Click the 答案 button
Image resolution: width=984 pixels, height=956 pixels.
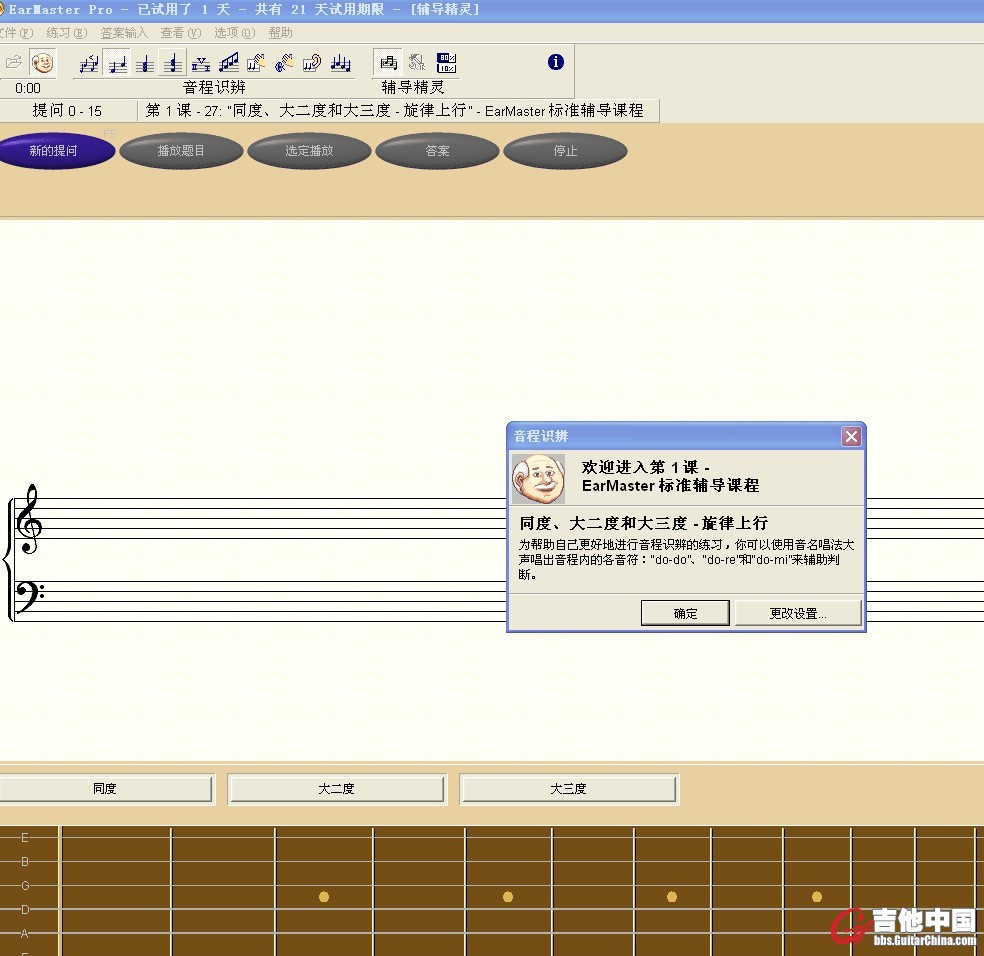pos(437,151)
